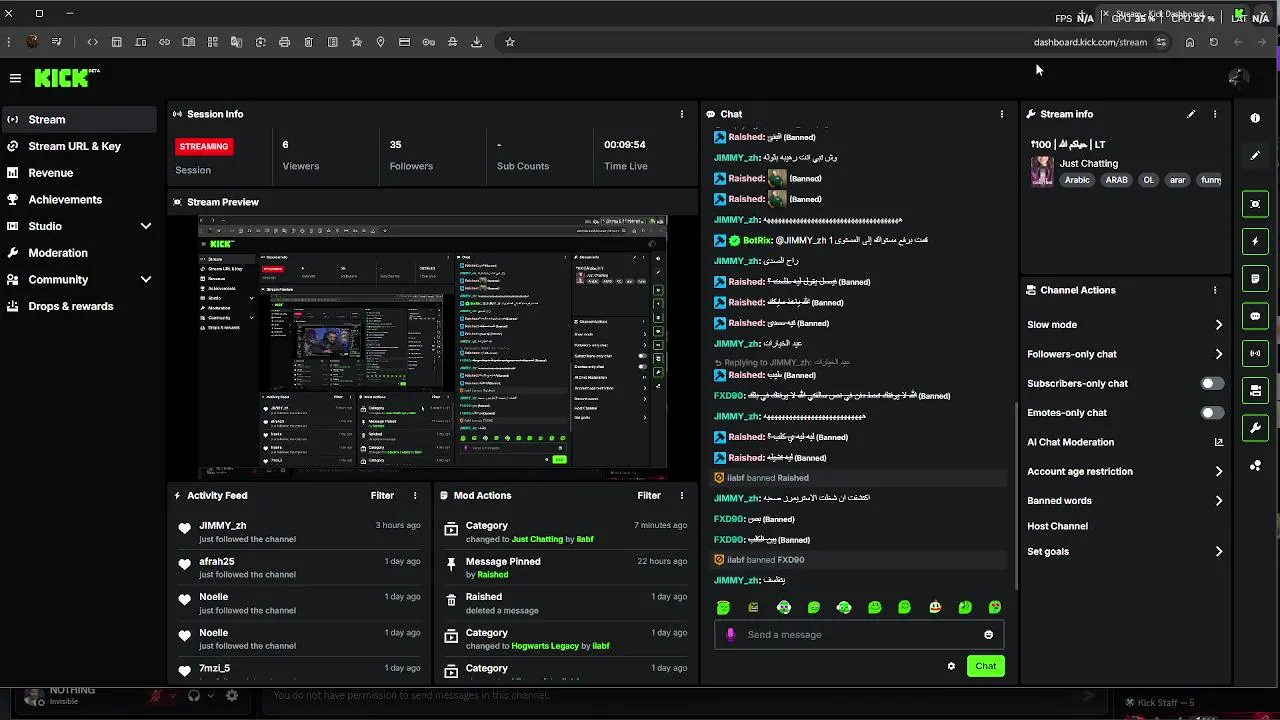
Task: Toggle the stream preview widget icon in the right rail
Action: click(x=1255, y=204)
